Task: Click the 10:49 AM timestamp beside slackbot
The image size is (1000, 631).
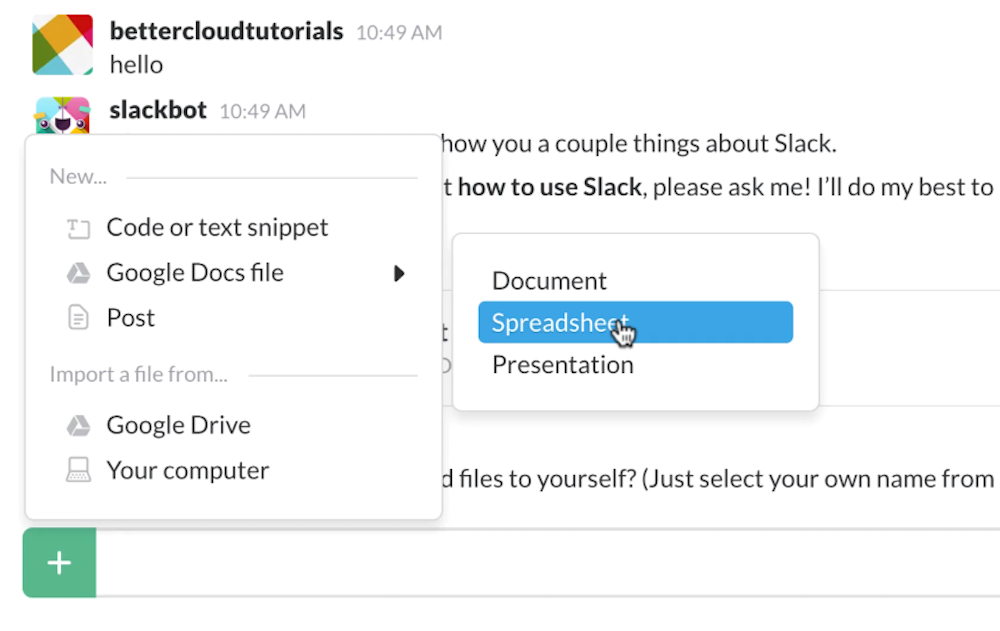Action: pos(263,112)
